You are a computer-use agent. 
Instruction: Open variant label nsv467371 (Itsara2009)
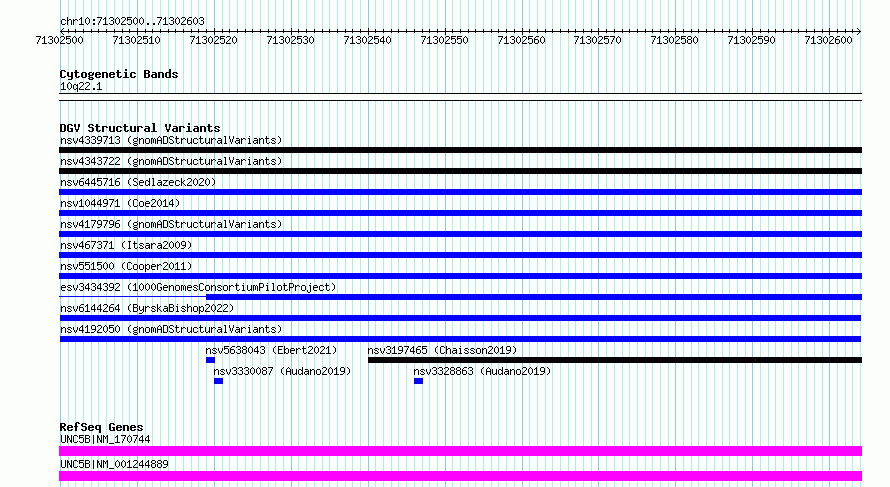pos(126,245)
